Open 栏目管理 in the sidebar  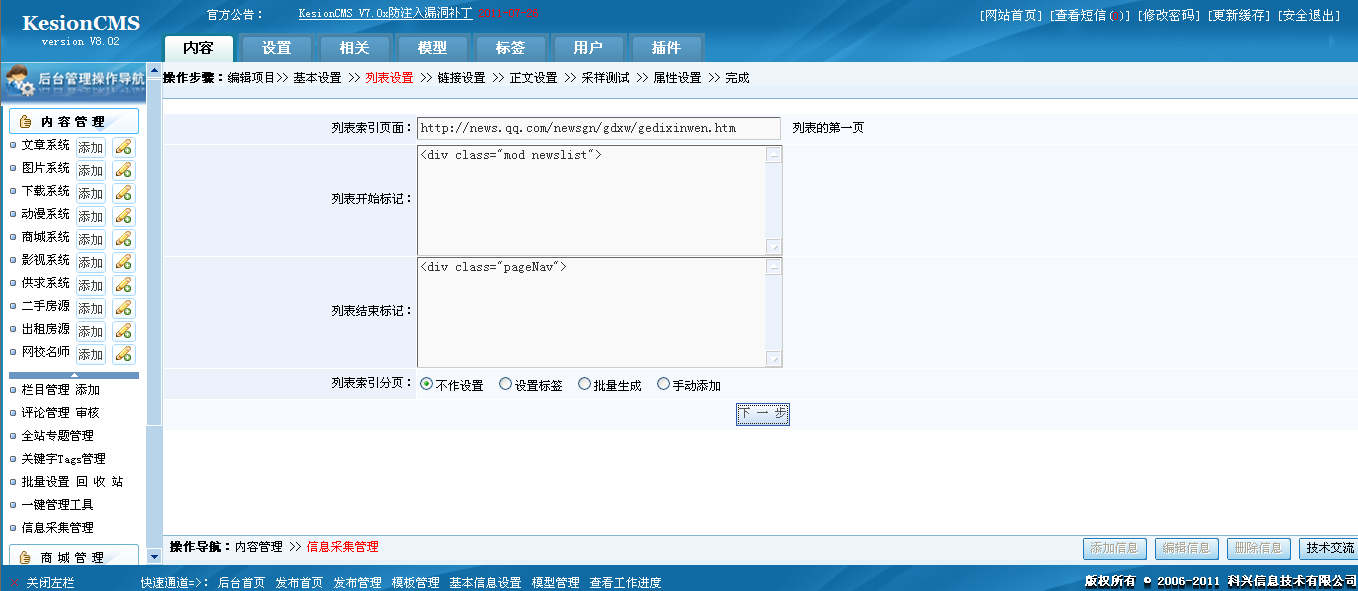45,390
